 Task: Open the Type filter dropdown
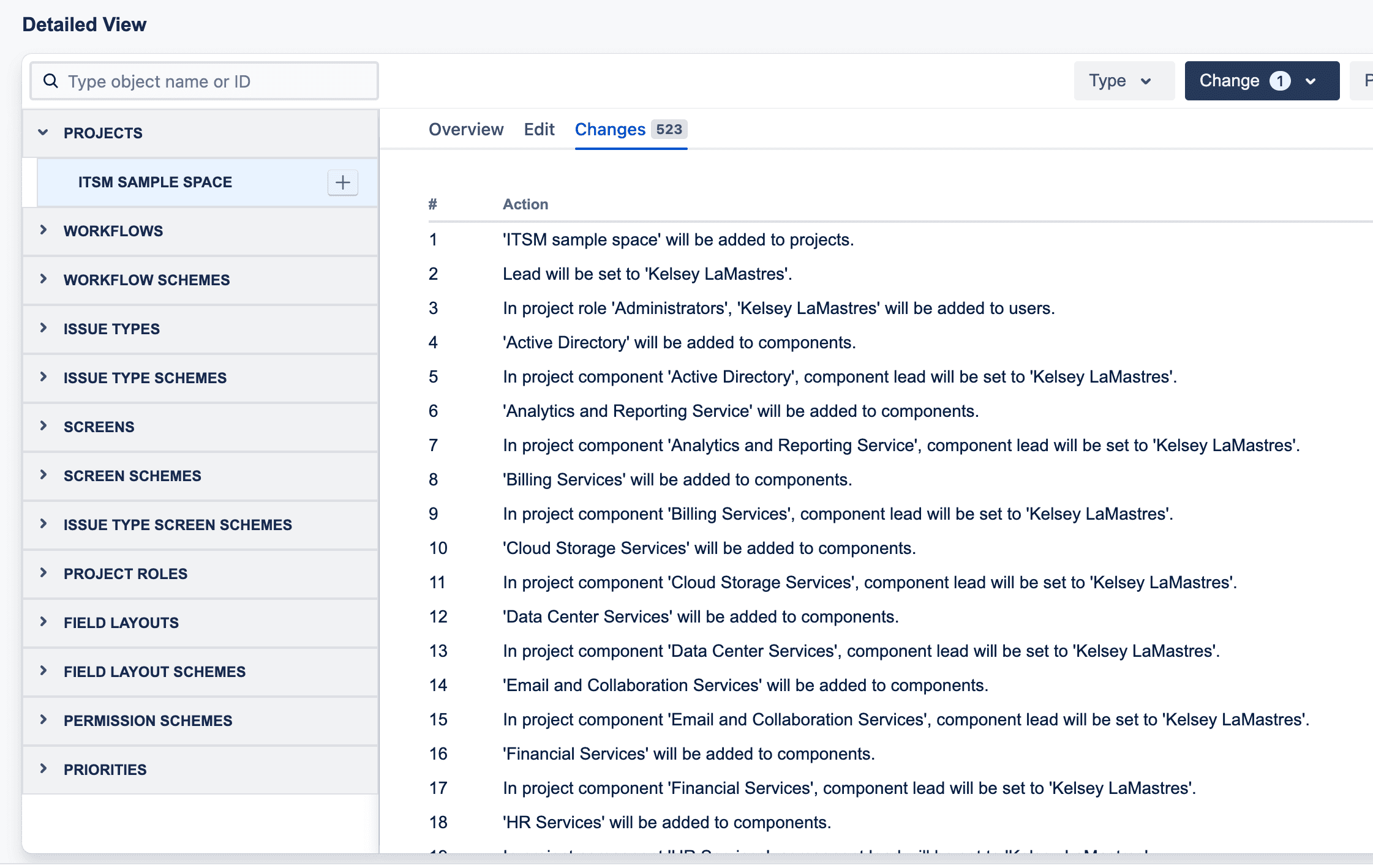point(1124,81)
